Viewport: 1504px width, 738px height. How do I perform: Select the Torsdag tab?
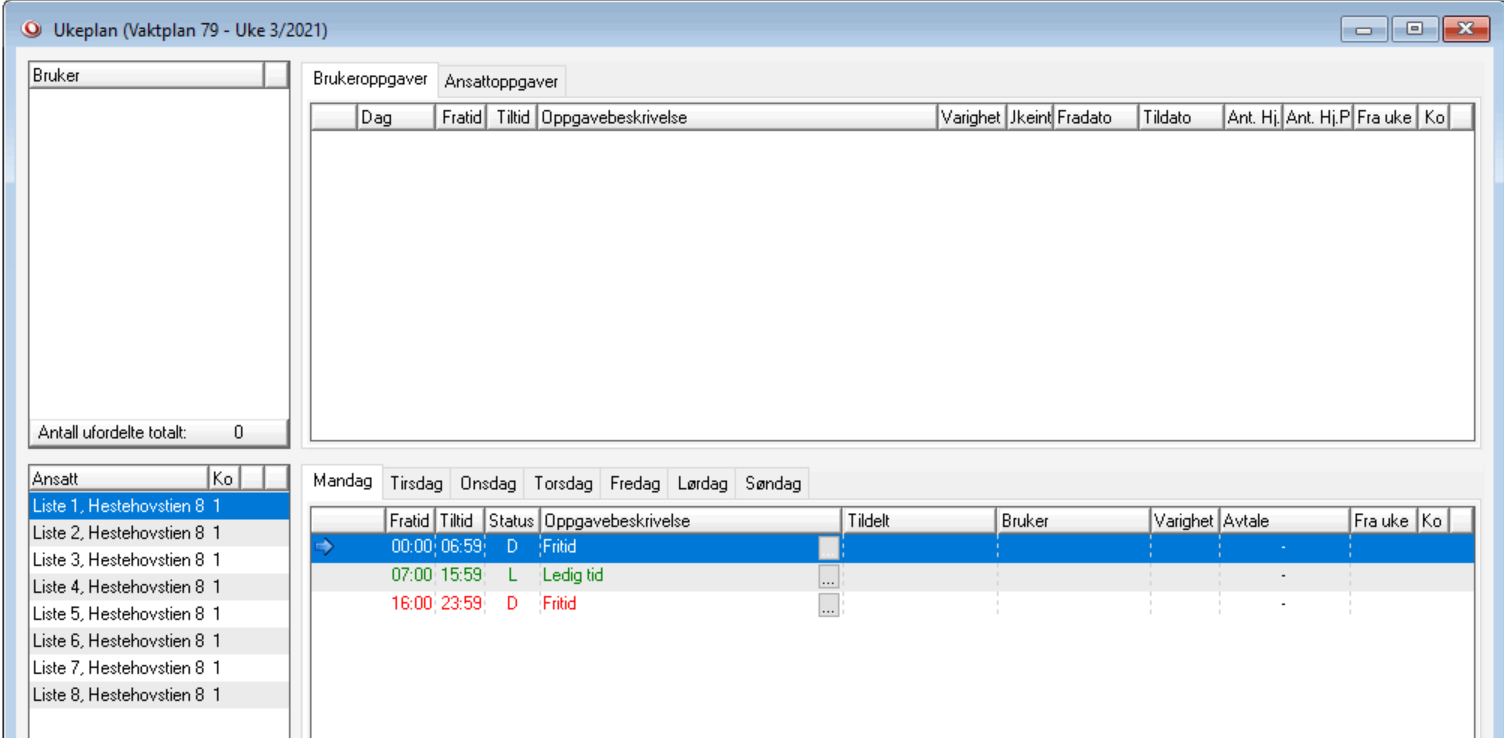point(564,484)
